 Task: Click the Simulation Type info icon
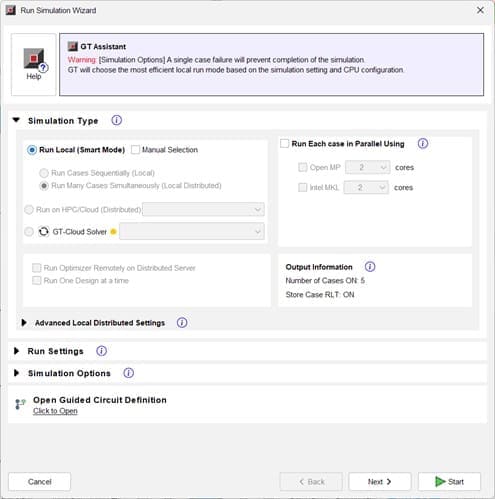pos(116,120)
